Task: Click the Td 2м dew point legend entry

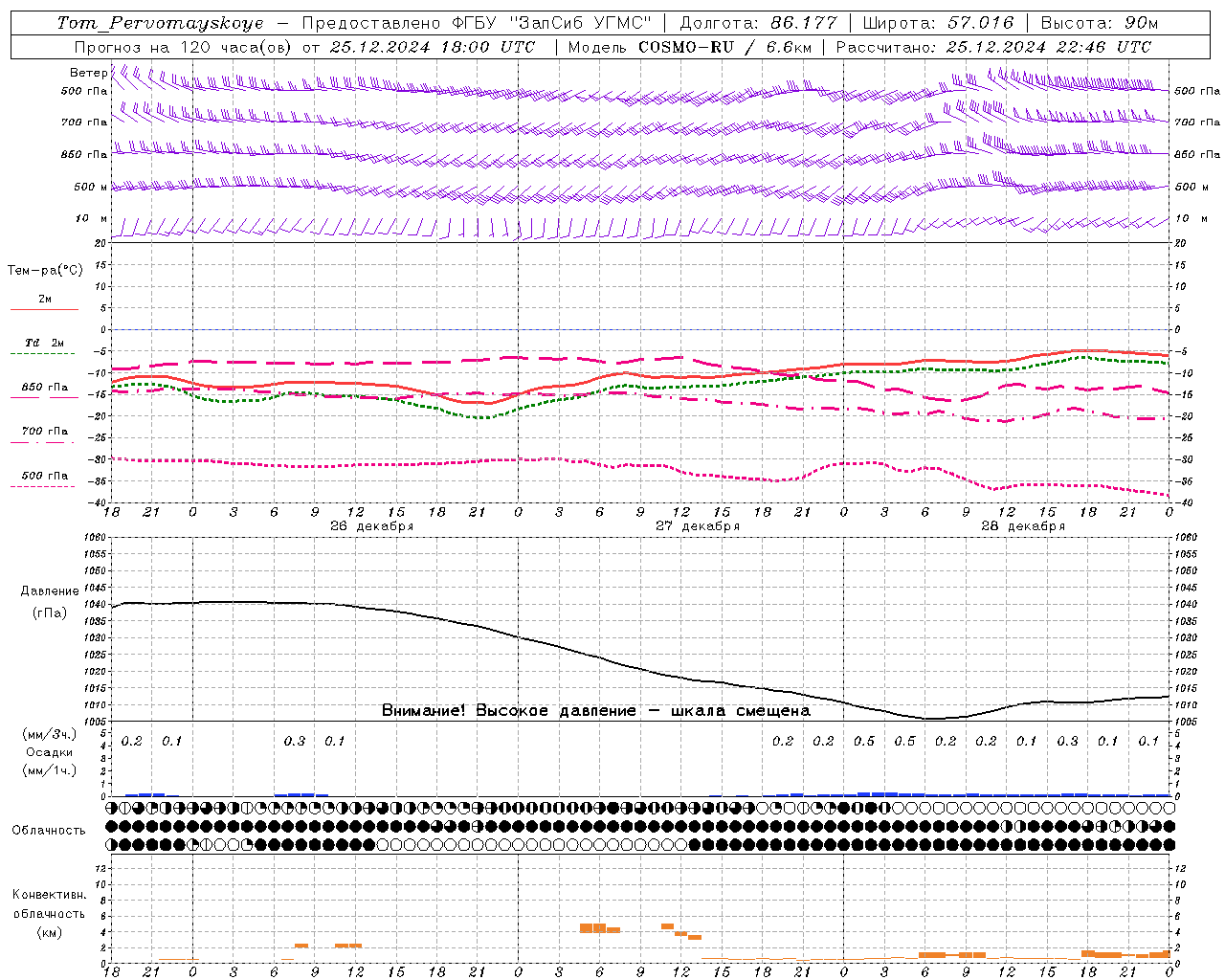Action: pyautogui.click(x=44, y=343)
